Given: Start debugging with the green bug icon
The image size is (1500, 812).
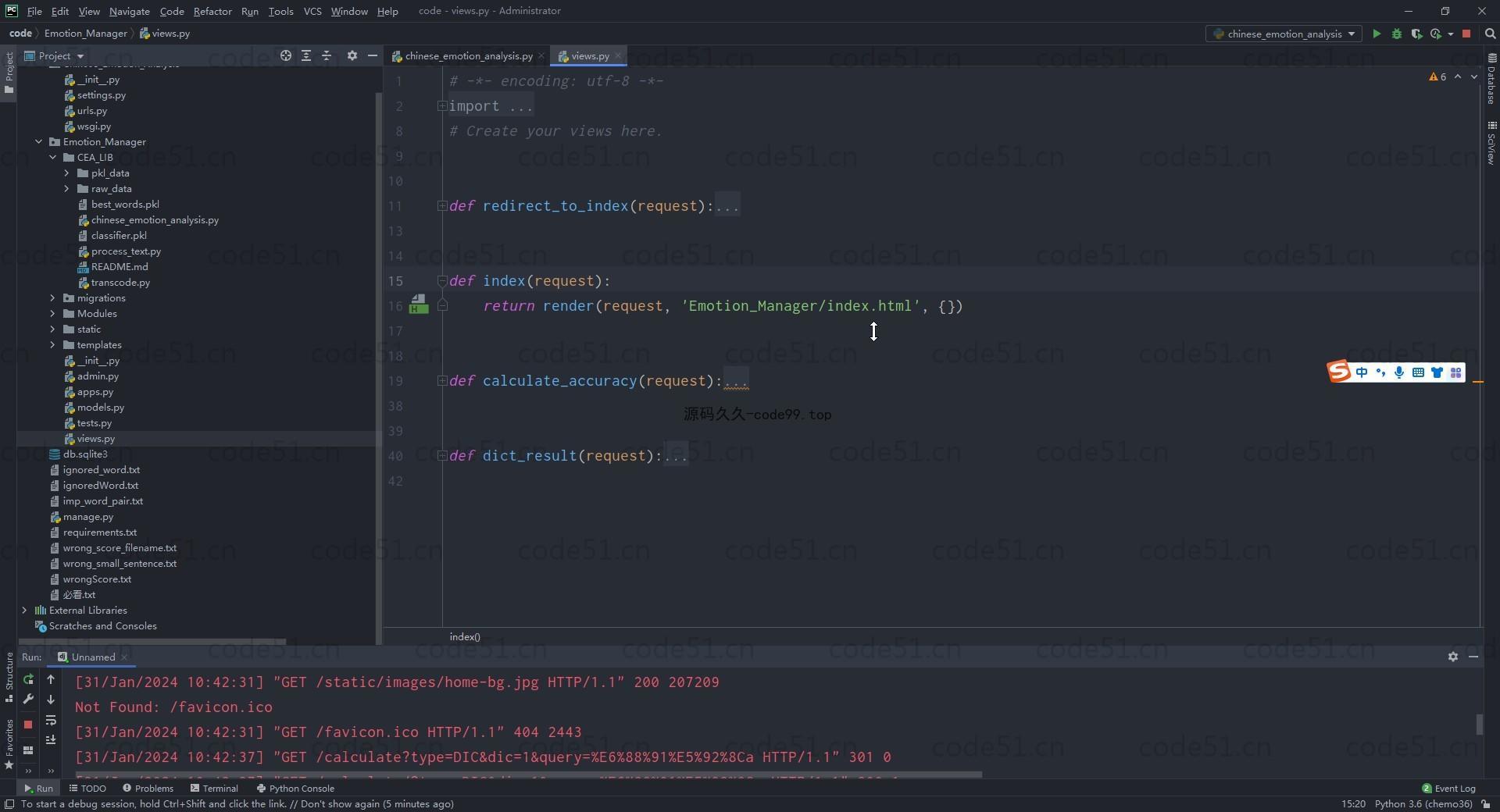Looking at the screenshot, I should click(x=1397, y=34).
